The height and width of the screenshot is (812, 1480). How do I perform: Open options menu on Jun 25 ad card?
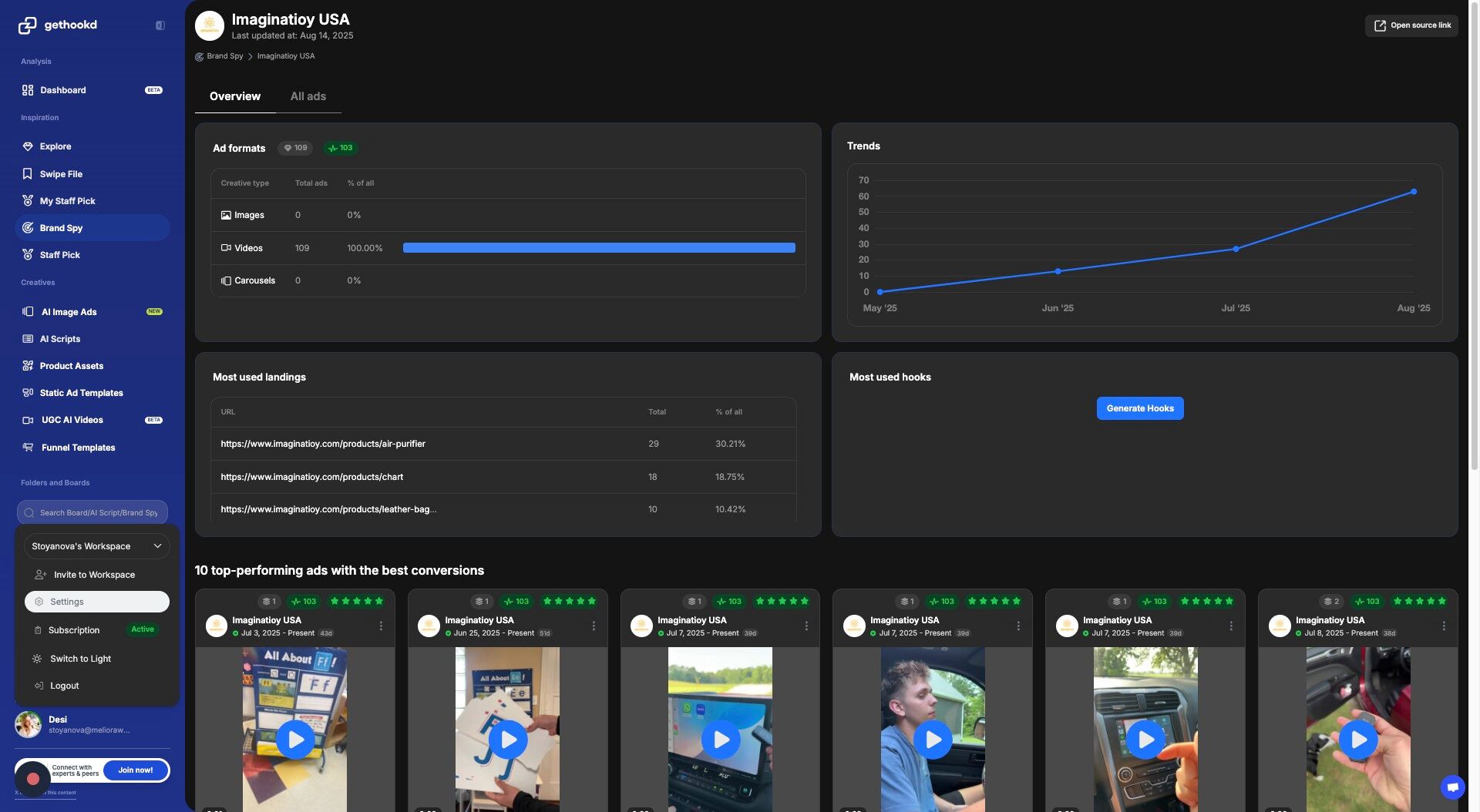[x=594, y=626]
